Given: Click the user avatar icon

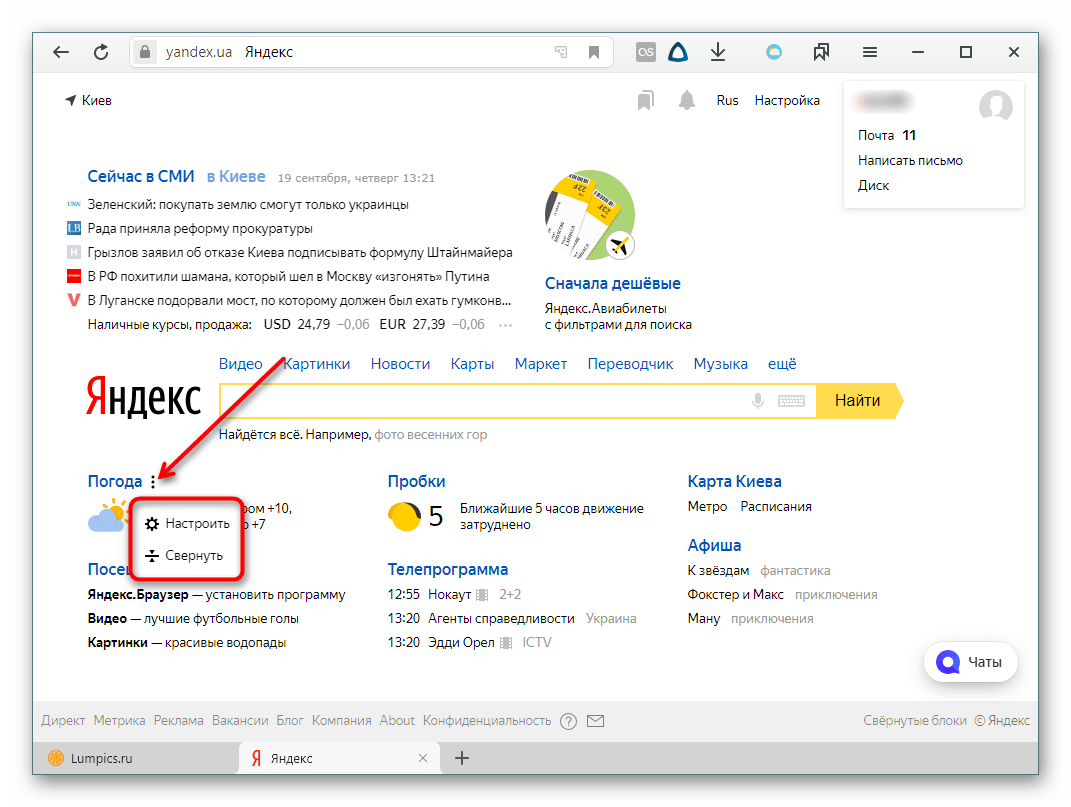Looking at the screenshot, I should (995, 105).
